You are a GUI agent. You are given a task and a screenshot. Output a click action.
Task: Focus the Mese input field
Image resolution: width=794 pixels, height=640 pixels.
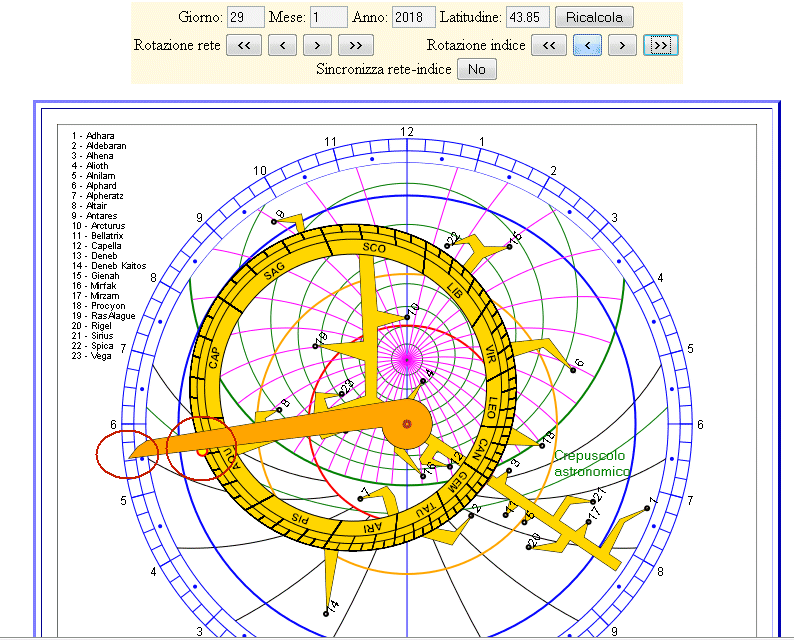tap(329, 18)
